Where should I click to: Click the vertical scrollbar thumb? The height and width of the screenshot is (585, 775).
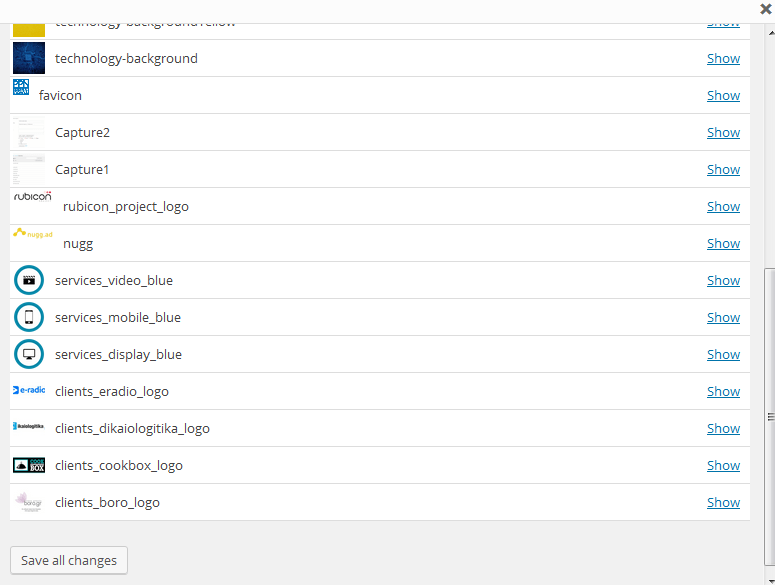pos(770,417)
